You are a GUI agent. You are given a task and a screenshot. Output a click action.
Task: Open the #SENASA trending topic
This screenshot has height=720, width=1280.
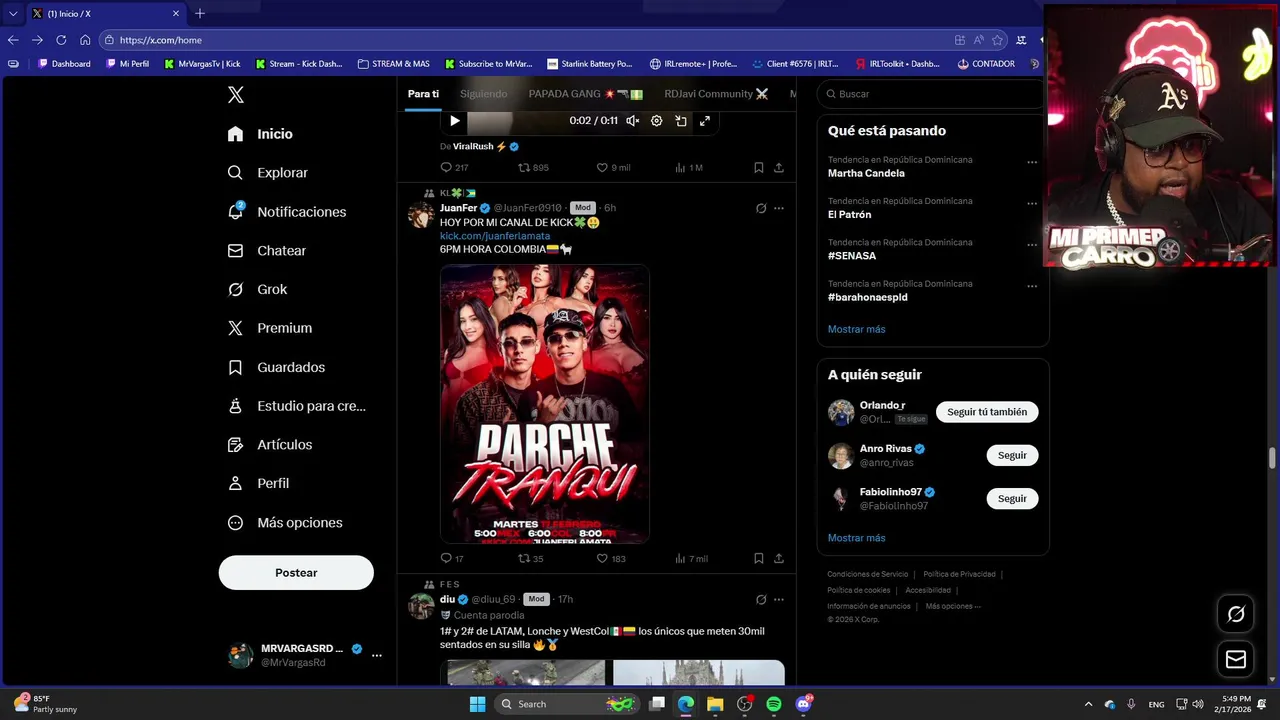[852, 256]
